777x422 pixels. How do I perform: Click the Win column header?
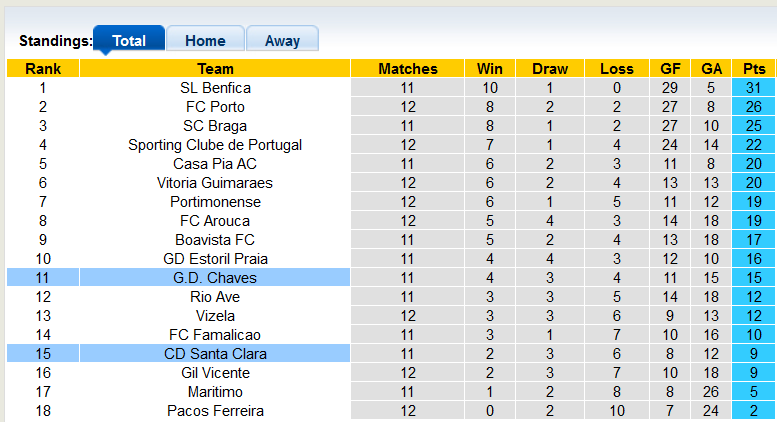coord(490,69)
